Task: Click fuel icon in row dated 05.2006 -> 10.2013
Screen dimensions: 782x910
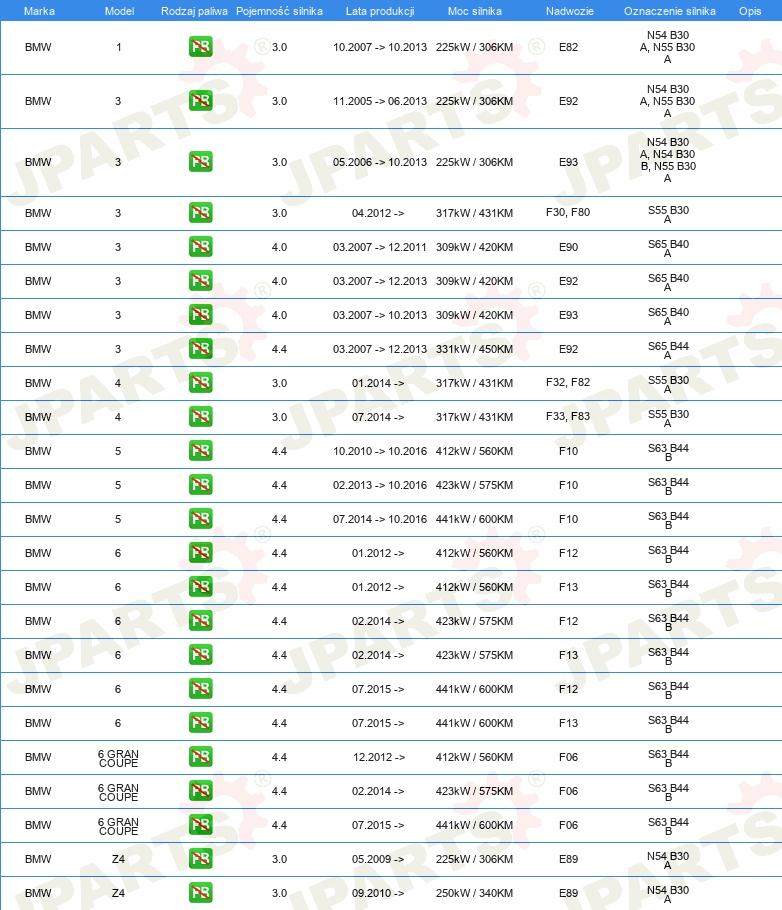Action: pos(200,161)
